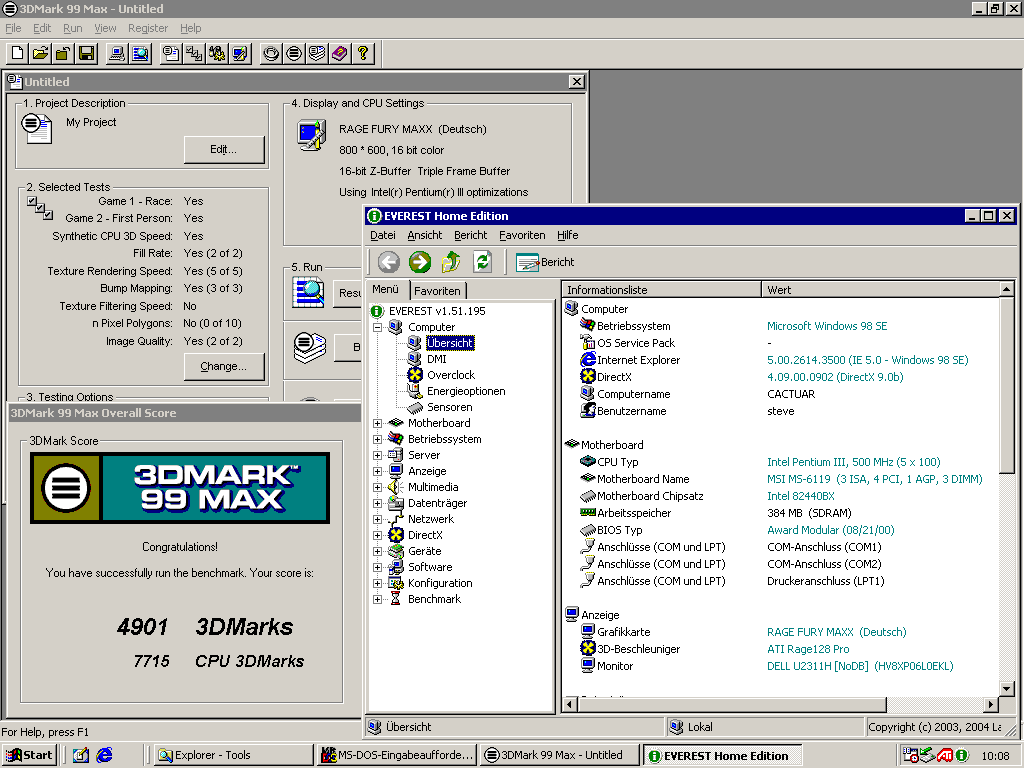Expand the Server tree node
Image resolution: width=1024 pixels, height=768 pixels.
click(x=377, y=455)
